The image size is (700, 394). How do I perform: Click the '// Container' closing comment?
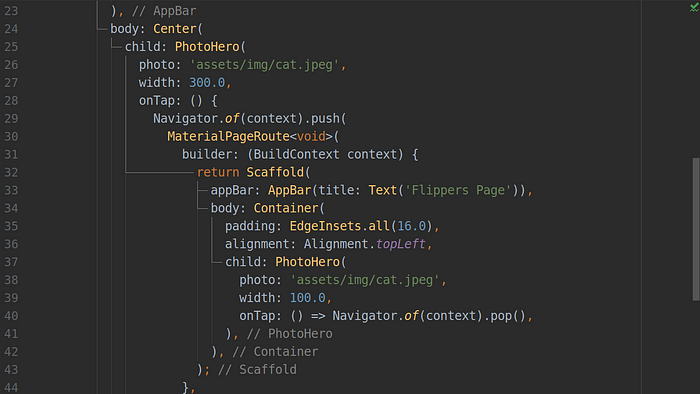pyautogui.click(x=275, y=352)
